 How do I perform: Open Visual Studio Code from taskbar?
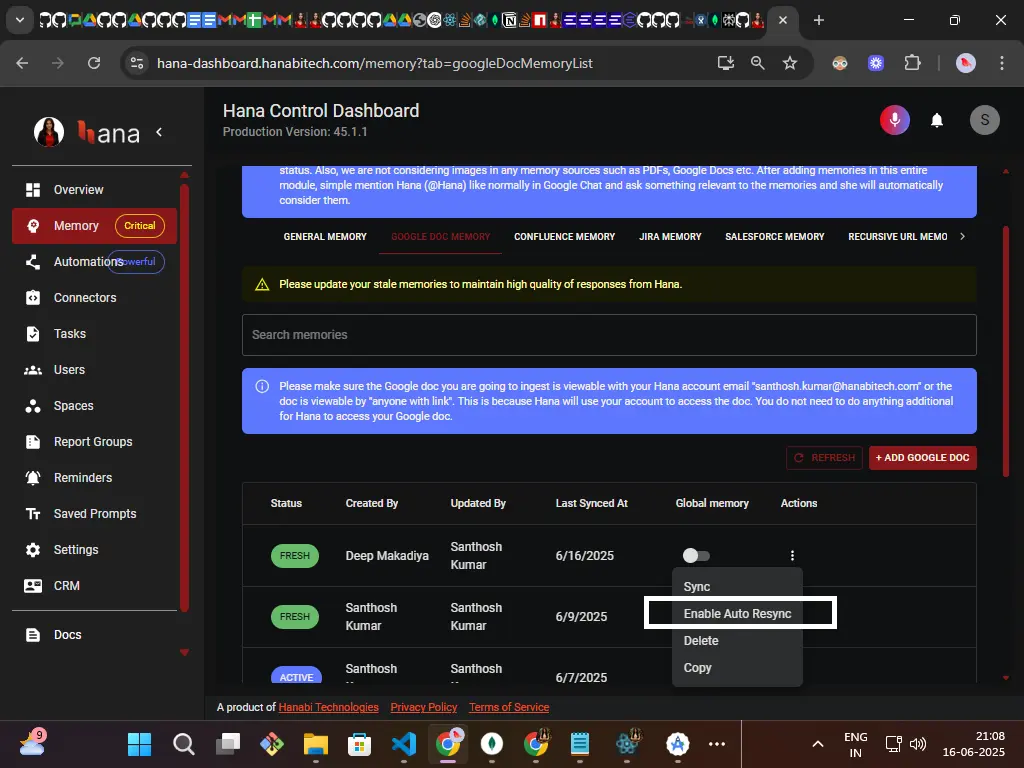[404, 744]
